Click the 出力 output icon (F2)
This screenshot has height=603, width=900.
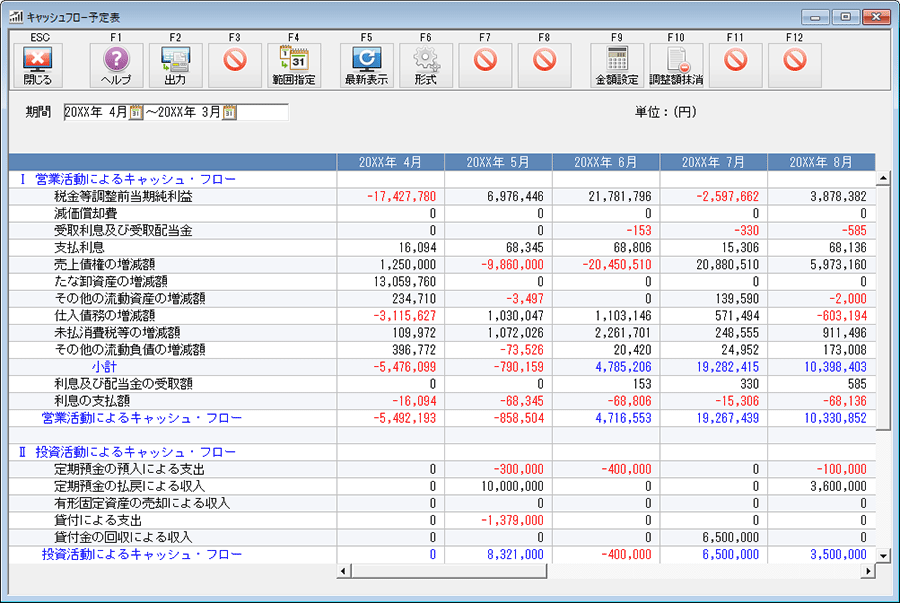(175, 65)
